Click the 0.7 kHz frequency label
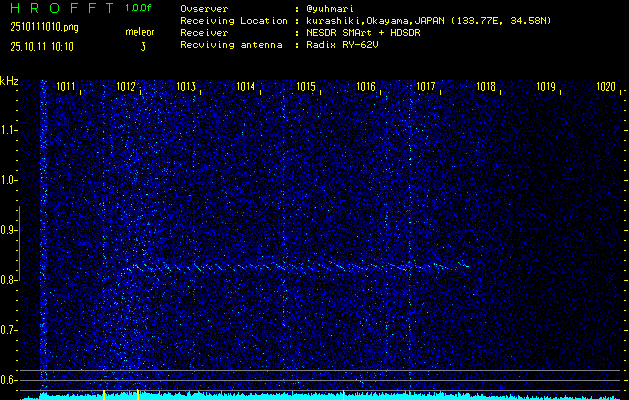 point(7,330)
